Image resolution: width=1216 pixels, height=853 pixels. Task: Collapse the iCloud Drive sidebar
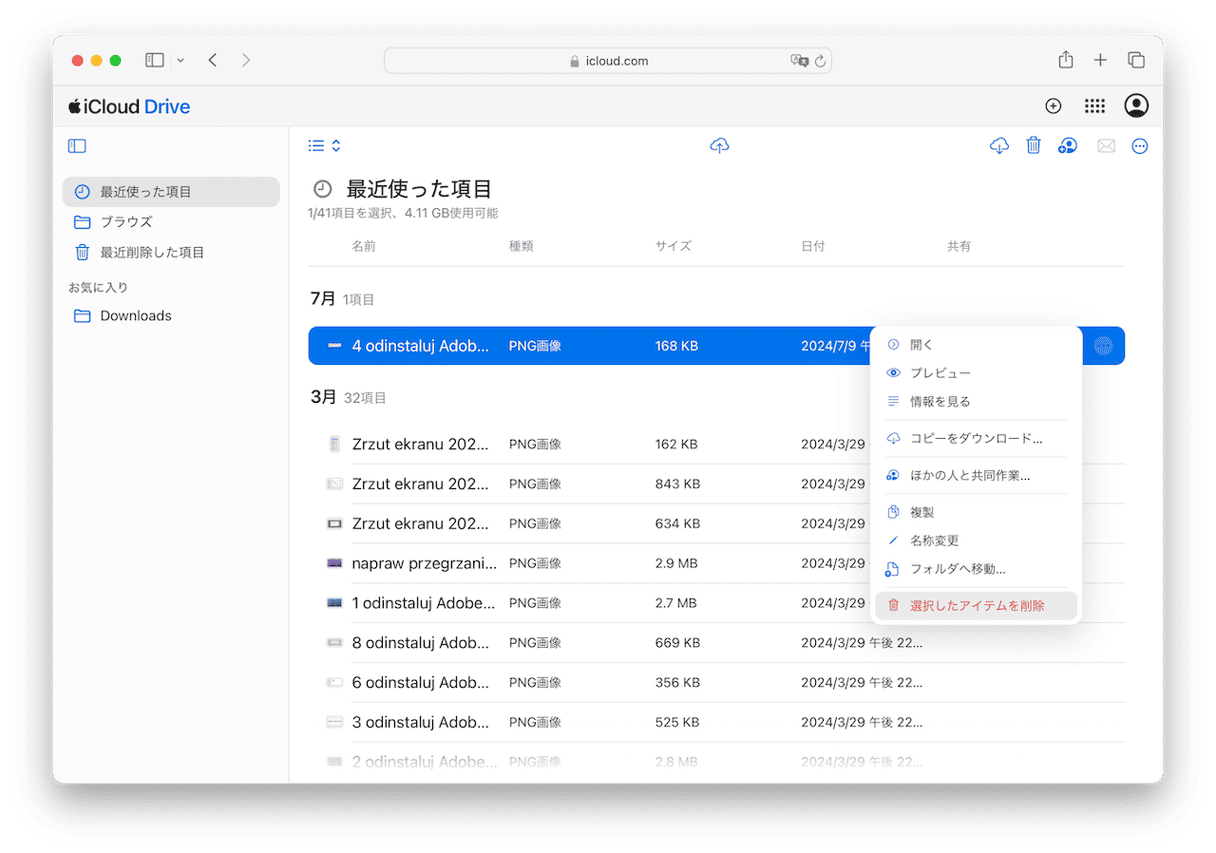coord(77,146)
